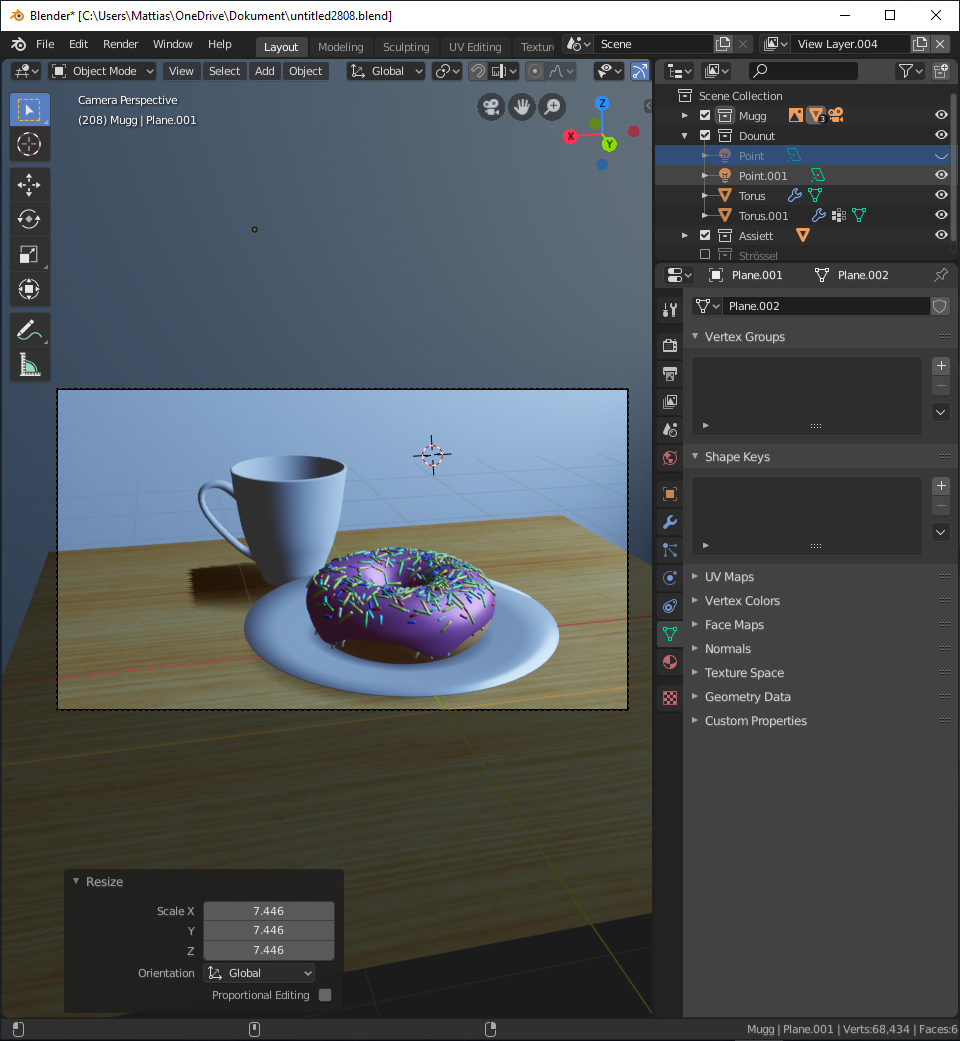Select the Measure tool

pyautogui.click(x=29, y=365)
